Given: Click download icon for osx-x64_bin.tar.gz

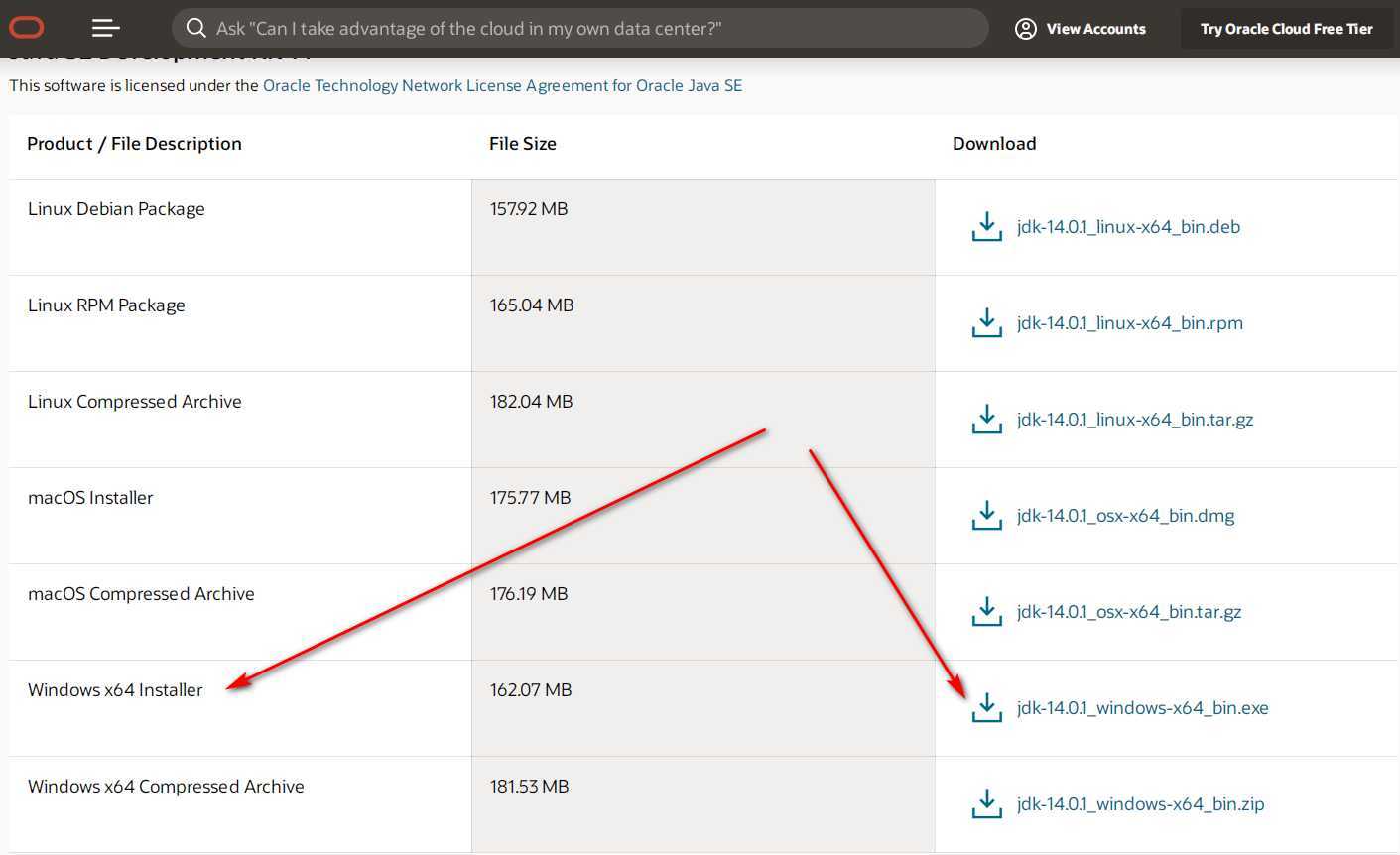Looking at the screenshot, I should 986,612.
